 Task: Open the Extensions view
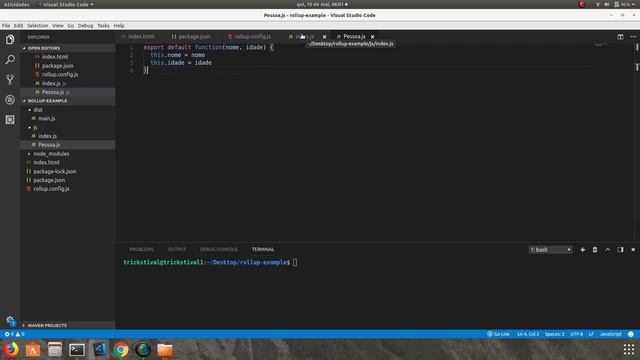tap(10, 120)
